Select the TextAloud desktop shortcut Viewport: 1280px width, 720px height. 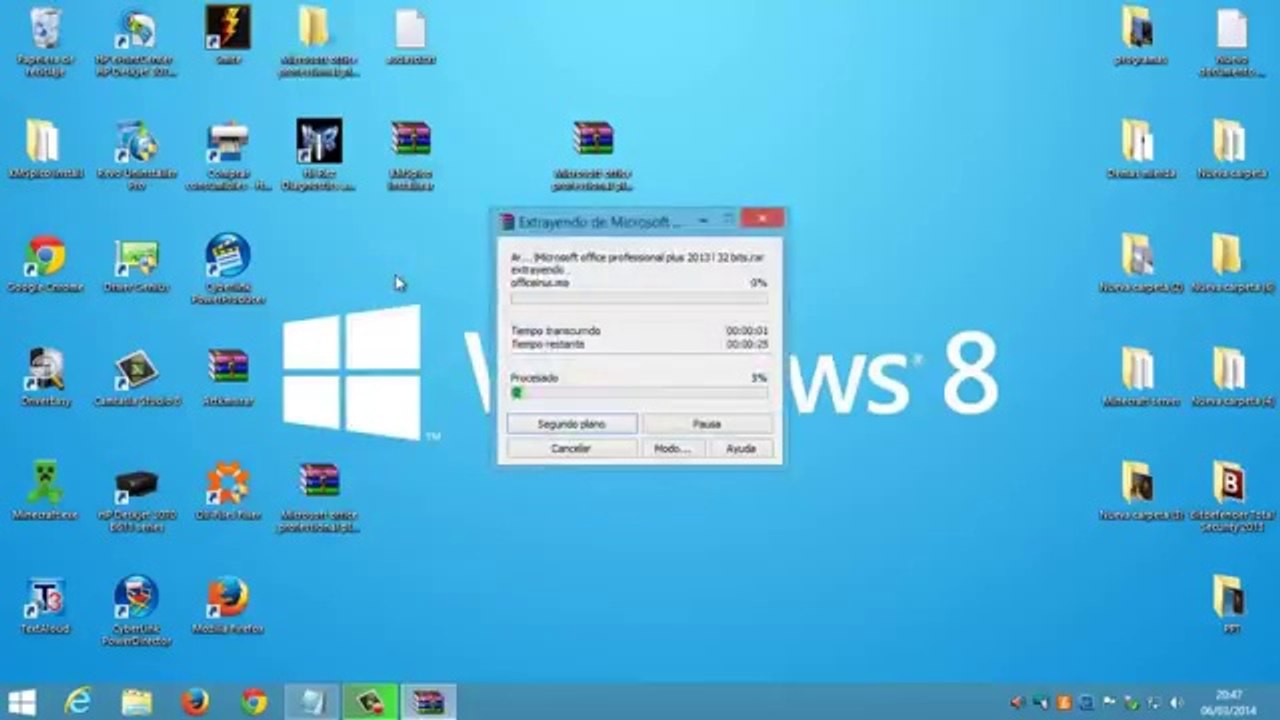tap(44, 606)
